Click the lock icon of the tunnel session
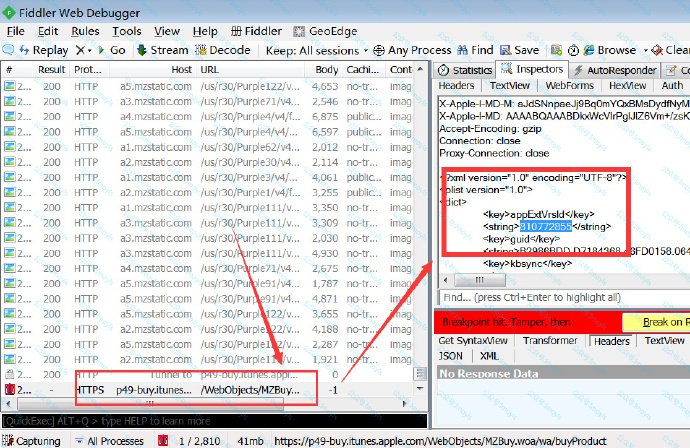The width and height of the screenshot is (690, 448). click(9, 375)
